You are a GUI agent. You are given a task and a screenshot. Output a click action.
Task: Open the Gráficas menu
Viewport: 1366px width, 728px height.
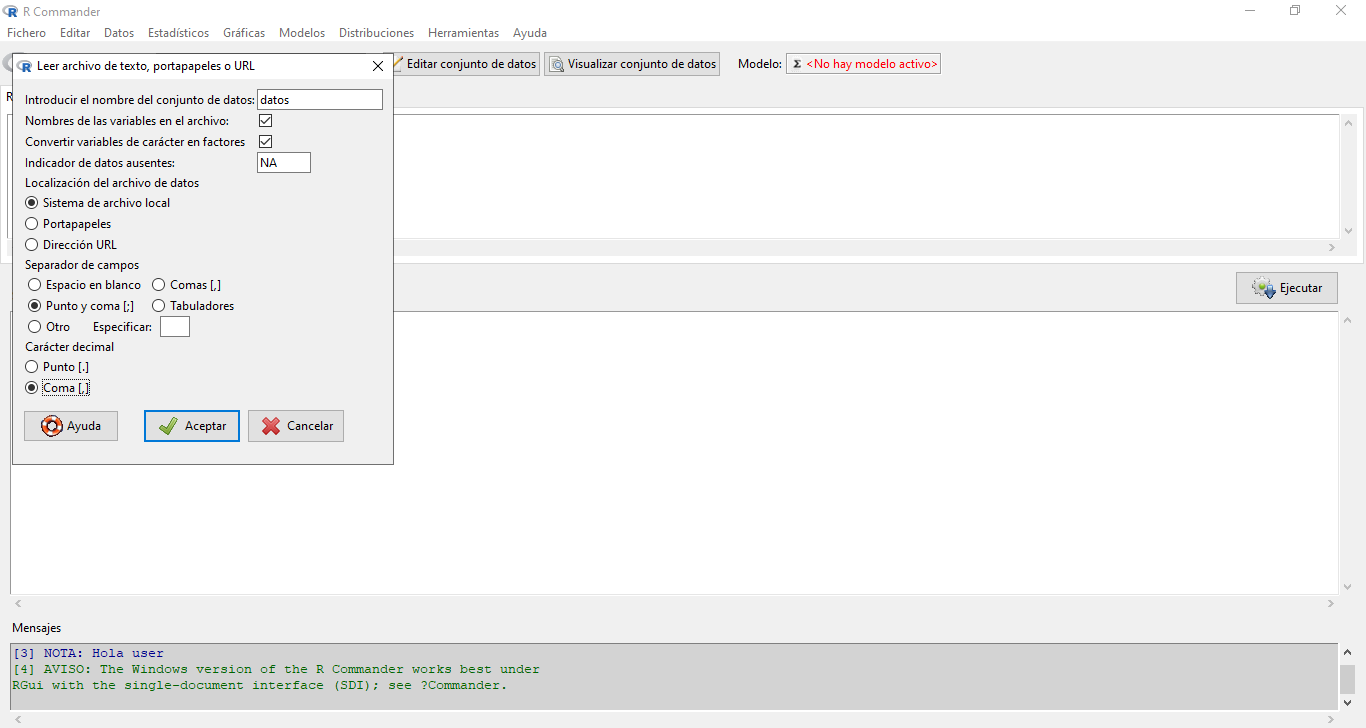tap(244, 33)
